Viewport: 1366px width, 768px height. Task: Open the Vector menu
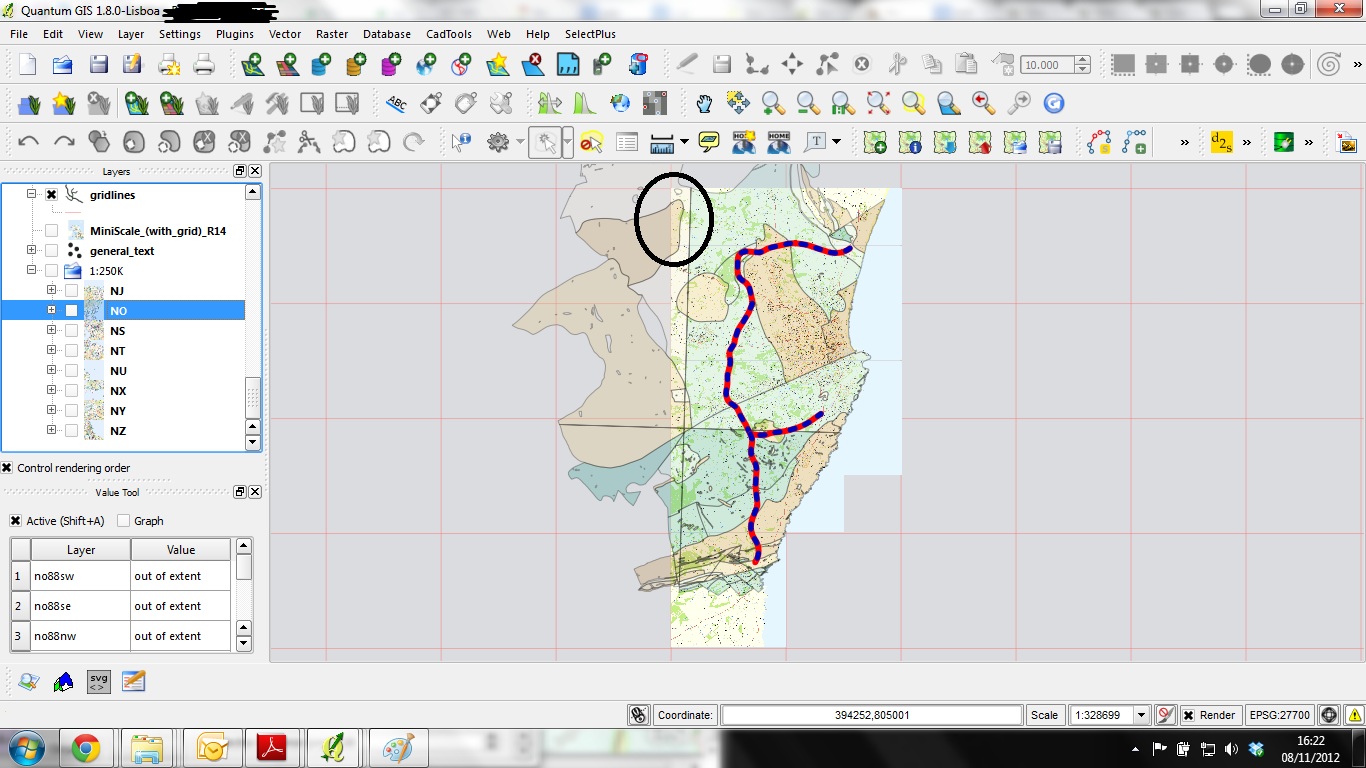(x=285, y=34)
